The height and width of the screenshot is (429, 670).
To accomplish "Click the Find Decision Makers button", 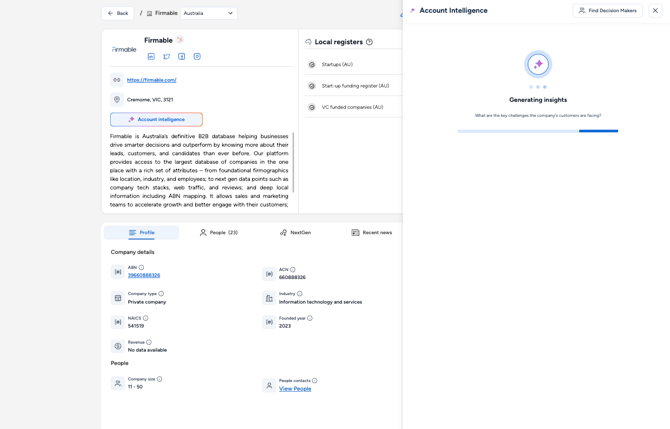I will 607,11.
